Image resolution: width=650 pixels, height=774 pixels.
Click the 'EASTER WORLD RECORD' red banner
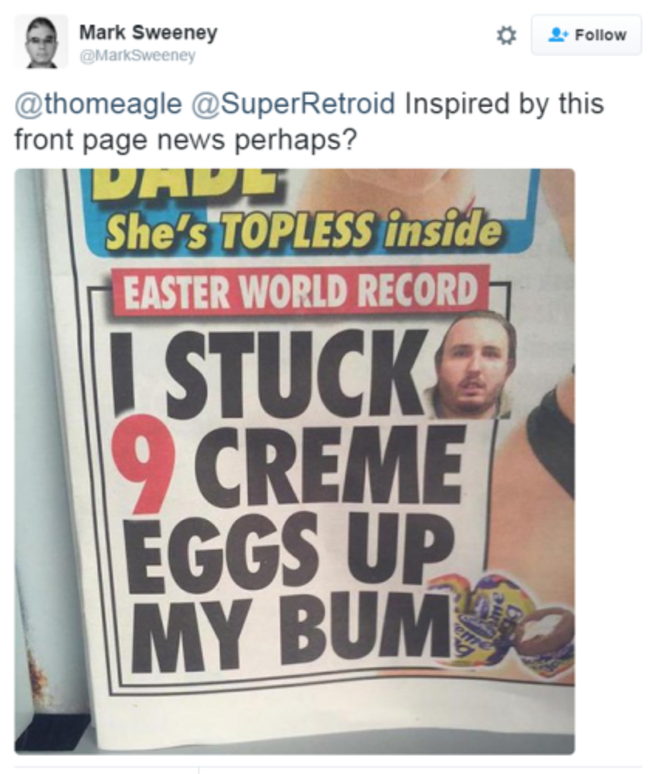pos(301,291)
